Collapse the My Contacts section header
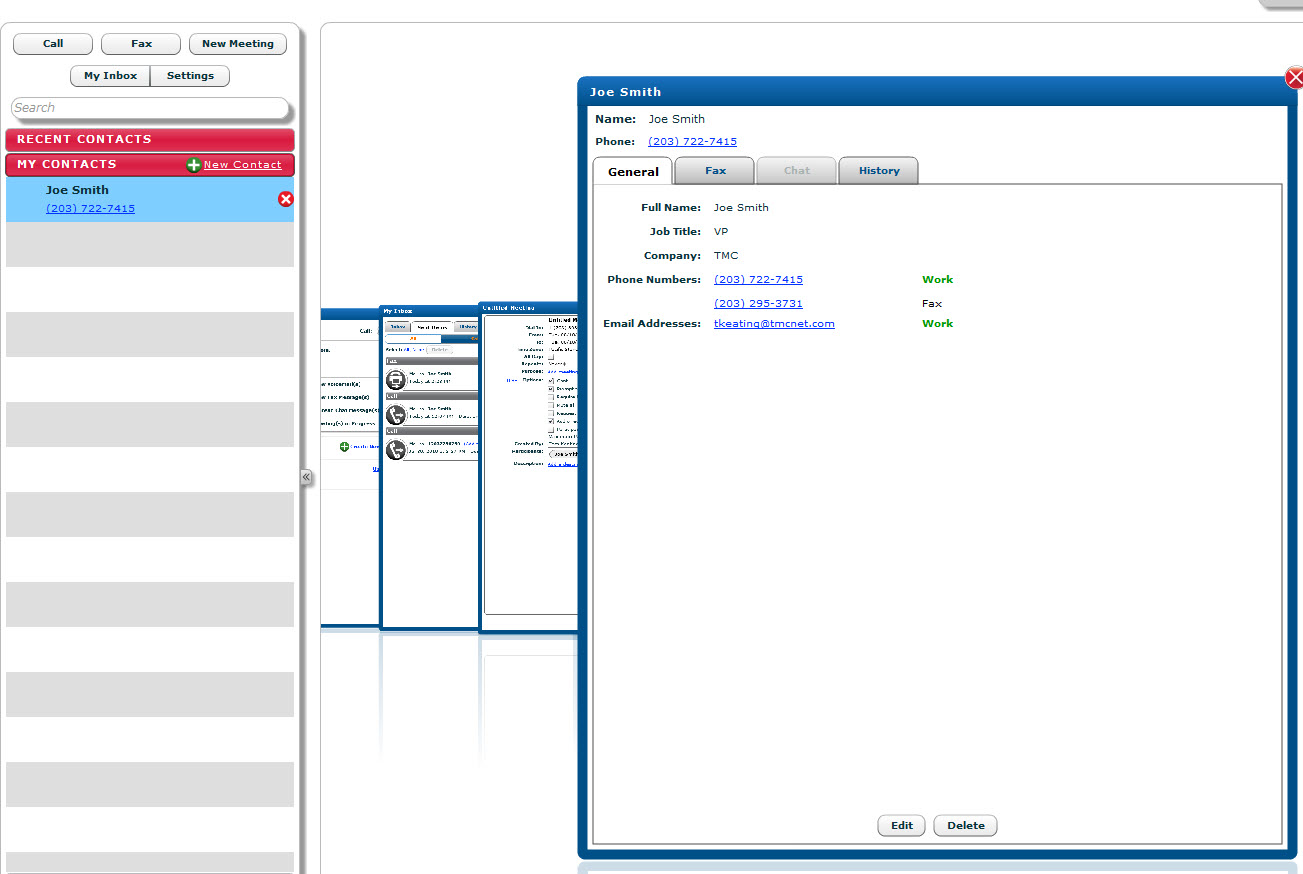 click(x=90, y=165)
